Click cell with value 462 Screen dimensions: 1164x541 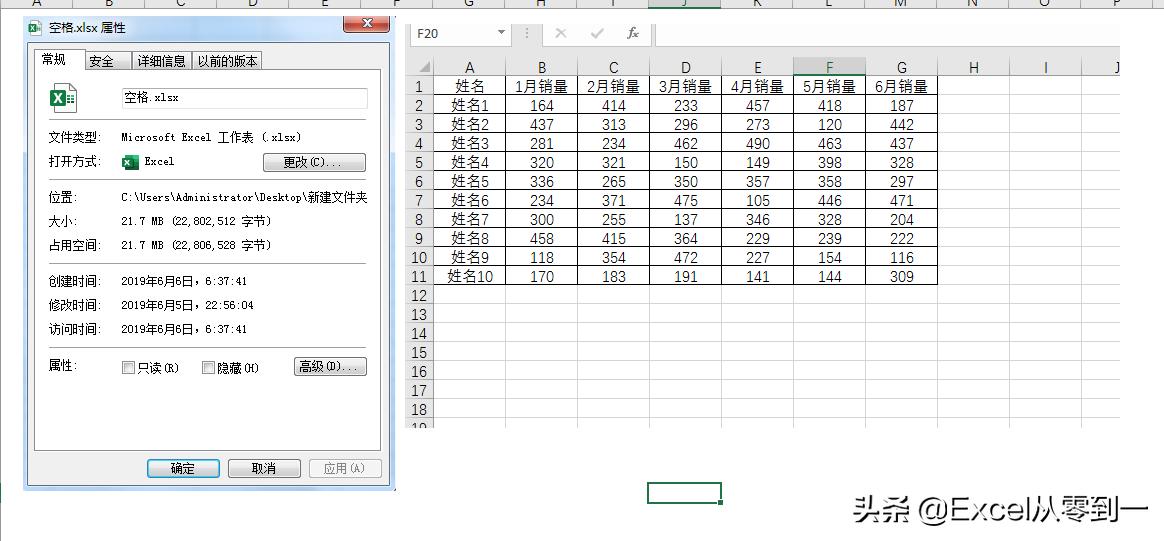click(x=686, y=143)
